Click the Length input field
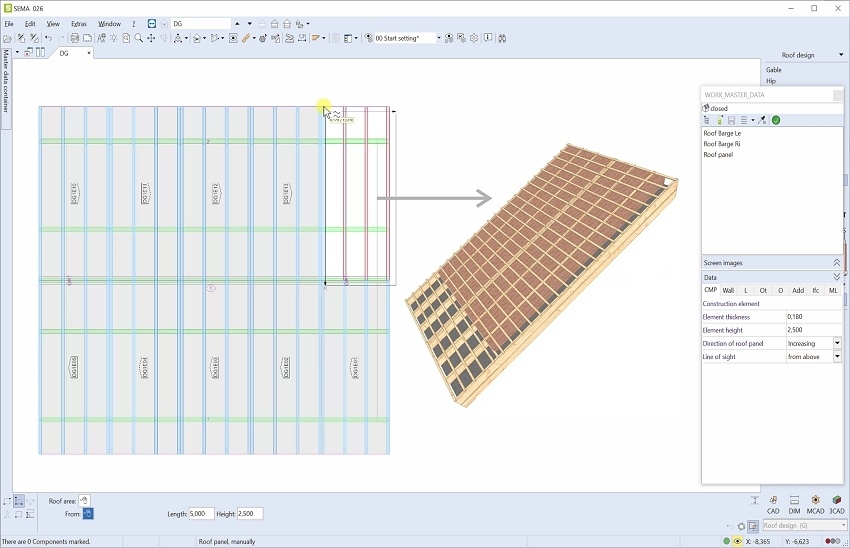This screenshot has width=850, height=548. pyautogui.click(x=201, y=513)
